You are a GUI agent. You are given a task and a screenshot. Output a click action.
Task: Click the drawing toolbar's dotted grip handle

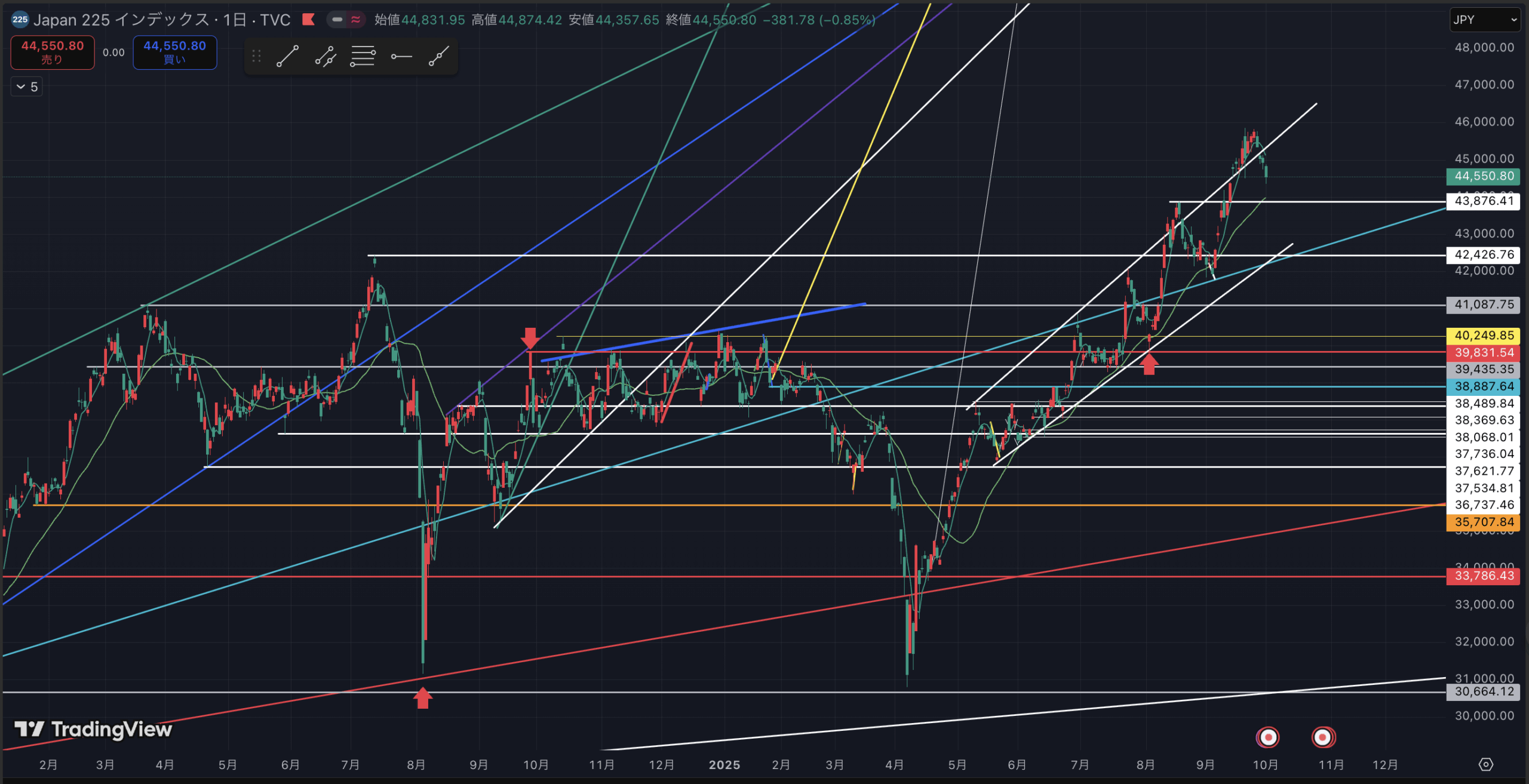(257, 57)
